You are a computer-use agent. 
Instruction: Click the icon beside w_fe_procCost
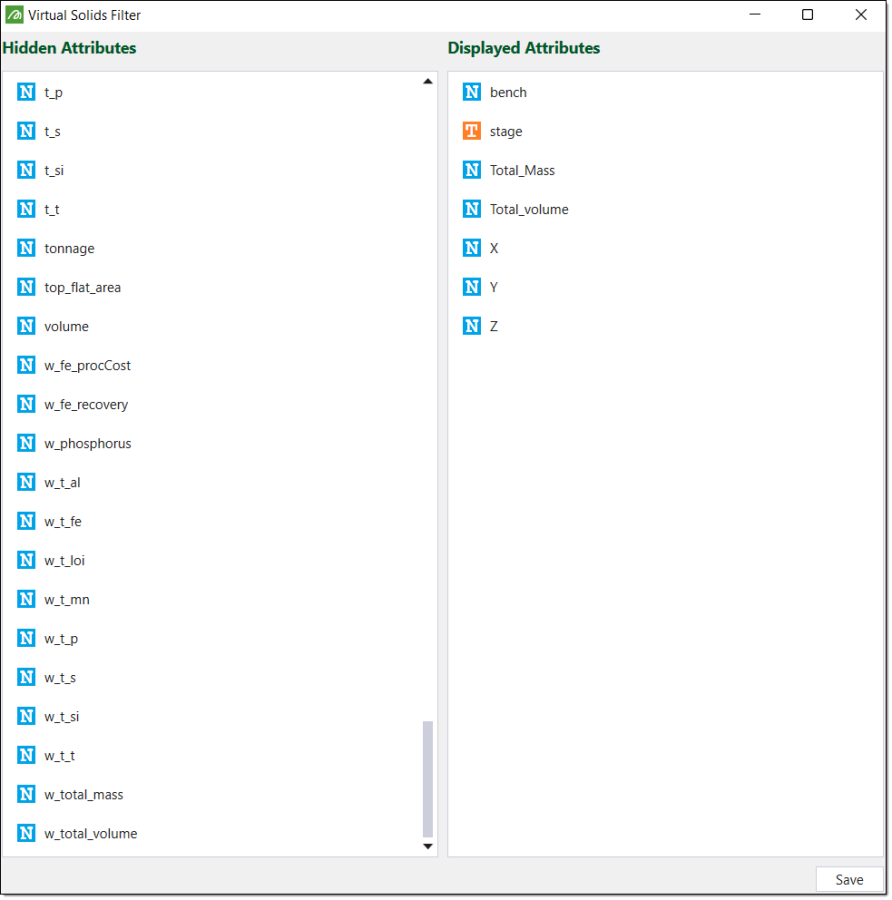(x=26, y=365)
